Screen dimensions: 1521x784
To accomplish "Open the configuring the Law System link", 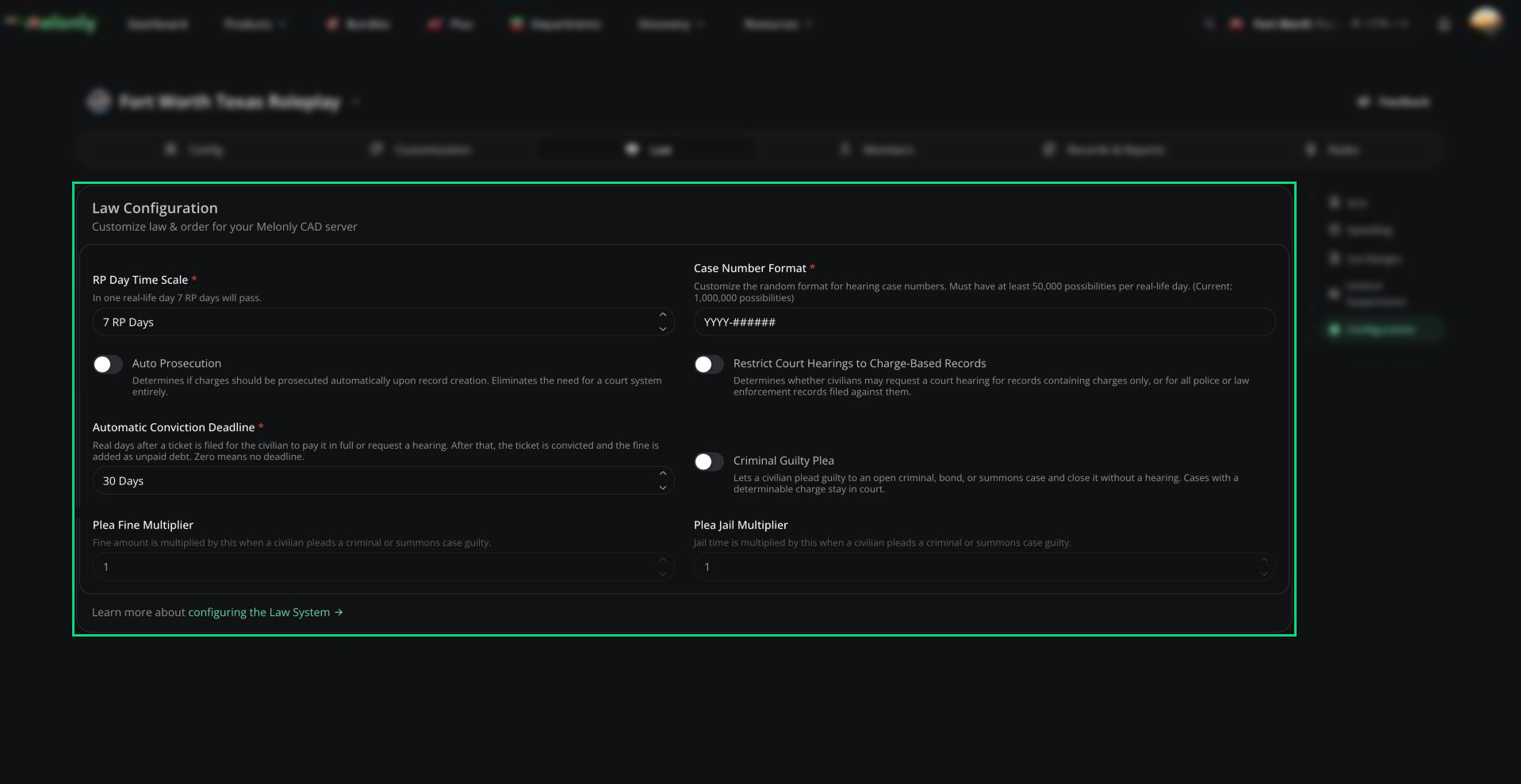I will coord(265,612).
